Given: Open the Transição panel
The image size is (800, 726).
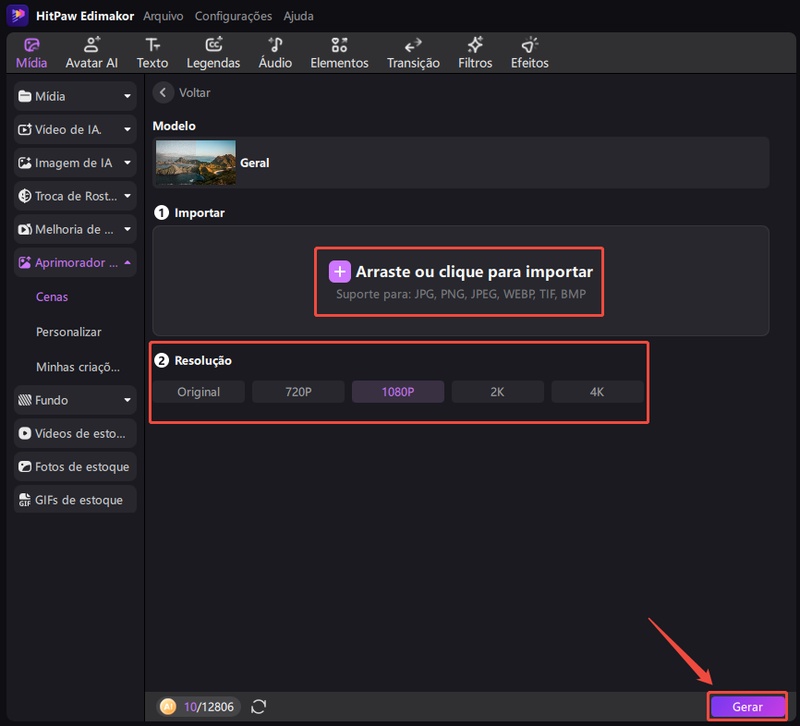Looking at the screenshot, I should [413, 53].
